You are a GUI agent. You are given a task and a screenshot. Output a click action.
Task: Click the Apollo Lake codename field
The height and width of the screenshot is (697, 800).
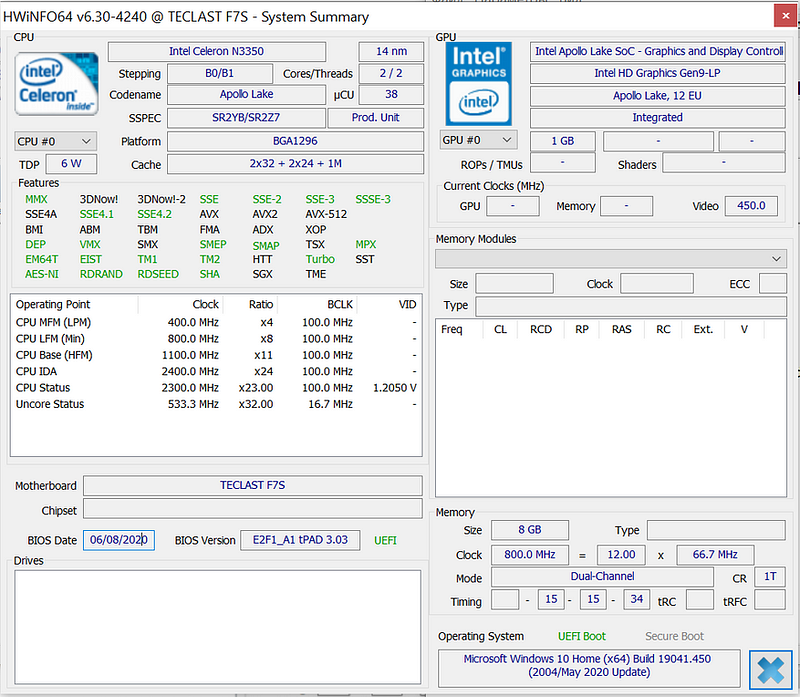246,96
